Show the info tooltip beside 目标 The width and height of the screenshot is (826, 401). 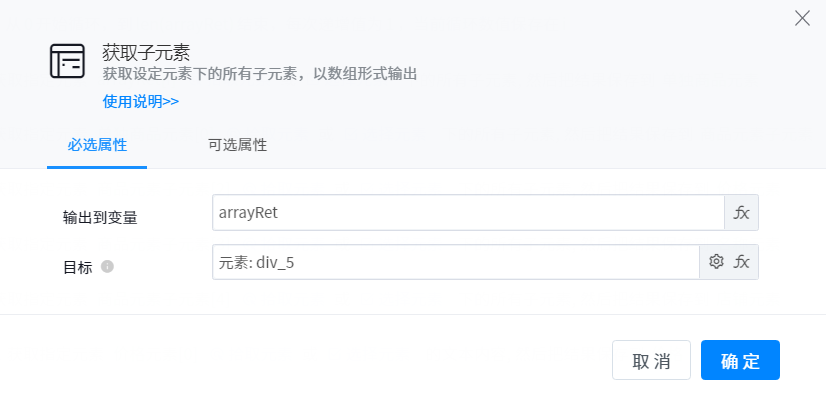[107, 266]
